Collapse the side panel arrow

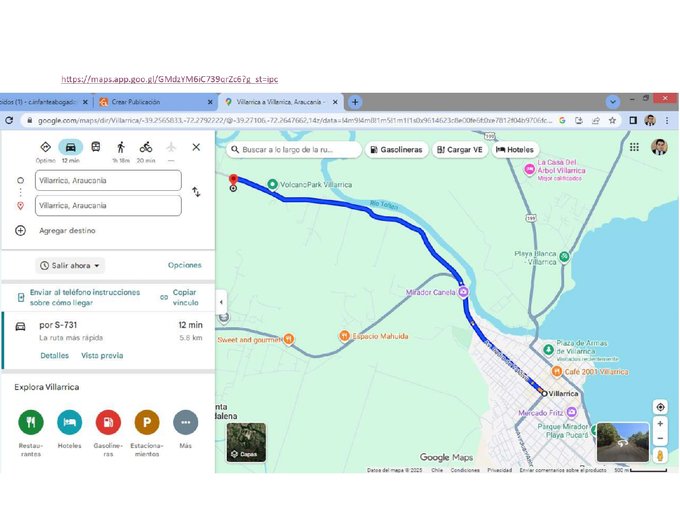click(x=220, y=302)
